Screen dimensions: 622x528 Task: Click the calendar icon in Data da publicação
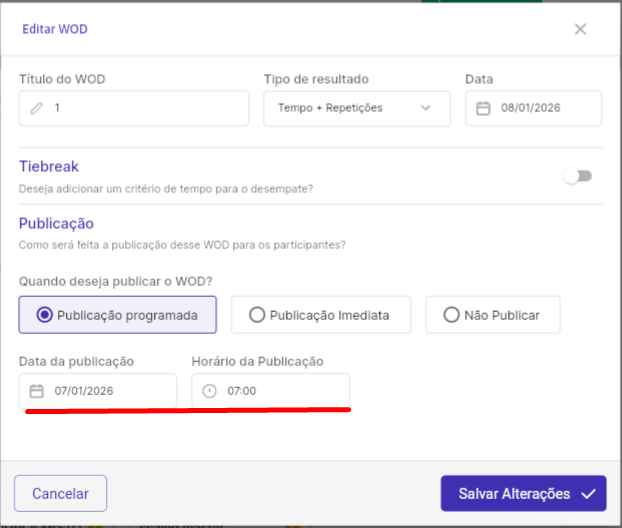pyautogui.click(x=36, y=391)
